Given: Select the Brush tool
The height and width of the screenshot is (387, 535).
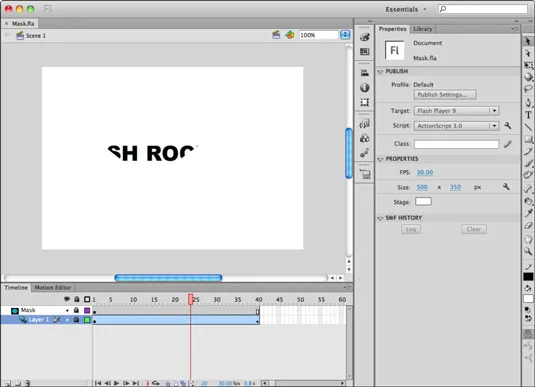Looking at the screenshot, I should point(528,163).
